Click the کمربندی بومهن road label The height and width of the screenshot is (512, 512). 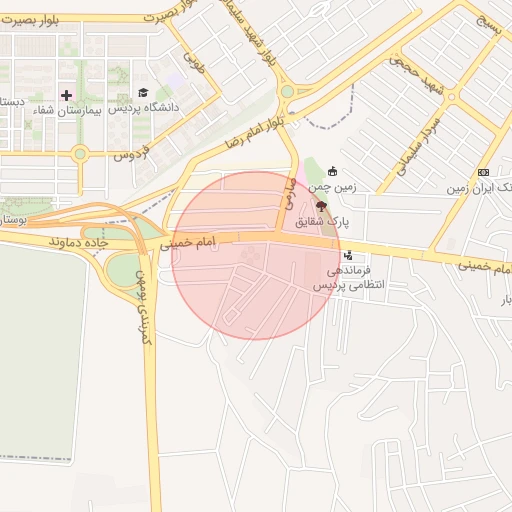click(144, 307)
